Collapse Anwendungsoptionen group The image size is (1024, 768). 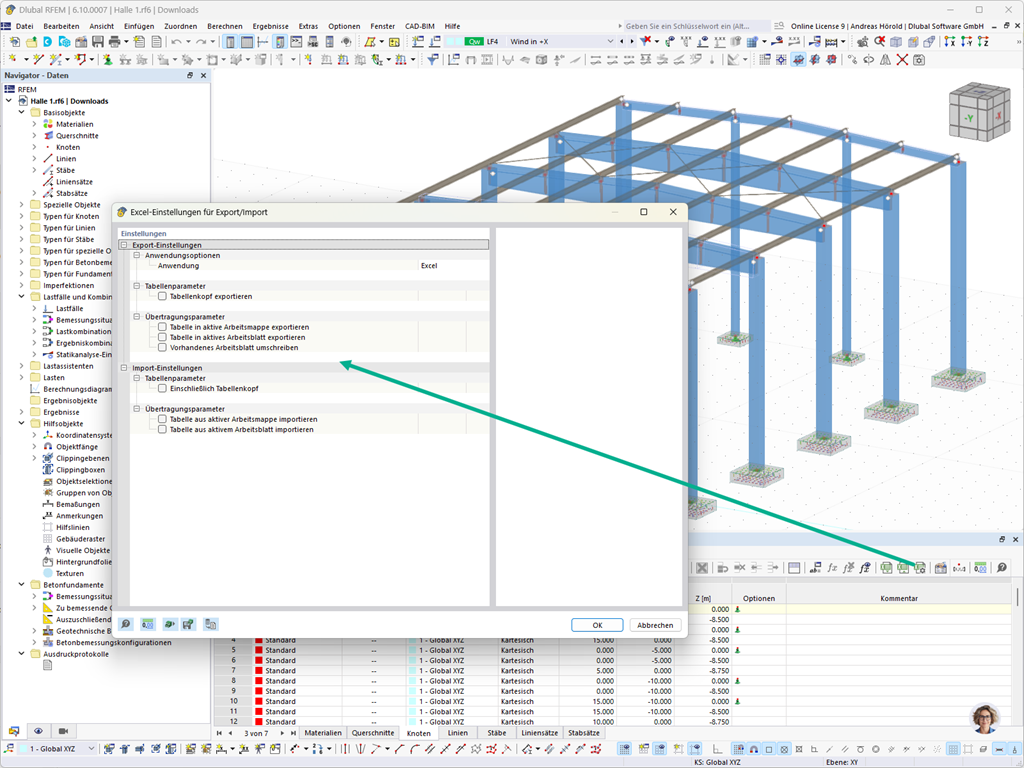coord(136,255)
